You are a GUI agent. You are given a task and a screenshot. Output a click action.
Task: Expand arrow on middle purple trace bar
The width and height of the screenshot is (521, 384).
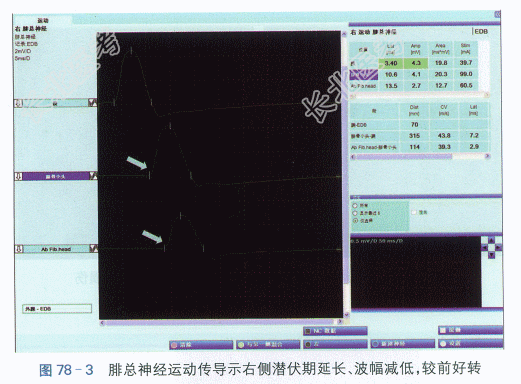(x=93, y=176)
